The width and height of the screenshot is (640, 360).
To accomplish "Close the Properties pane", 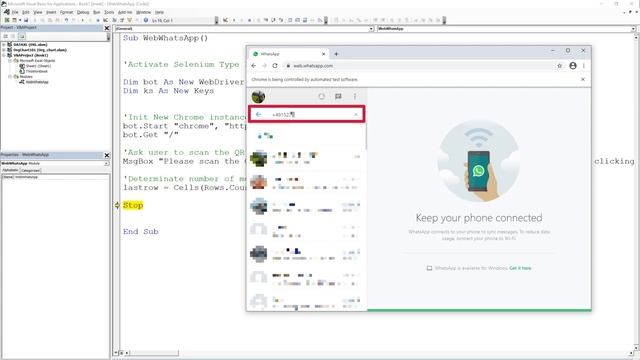I will 107,156.
